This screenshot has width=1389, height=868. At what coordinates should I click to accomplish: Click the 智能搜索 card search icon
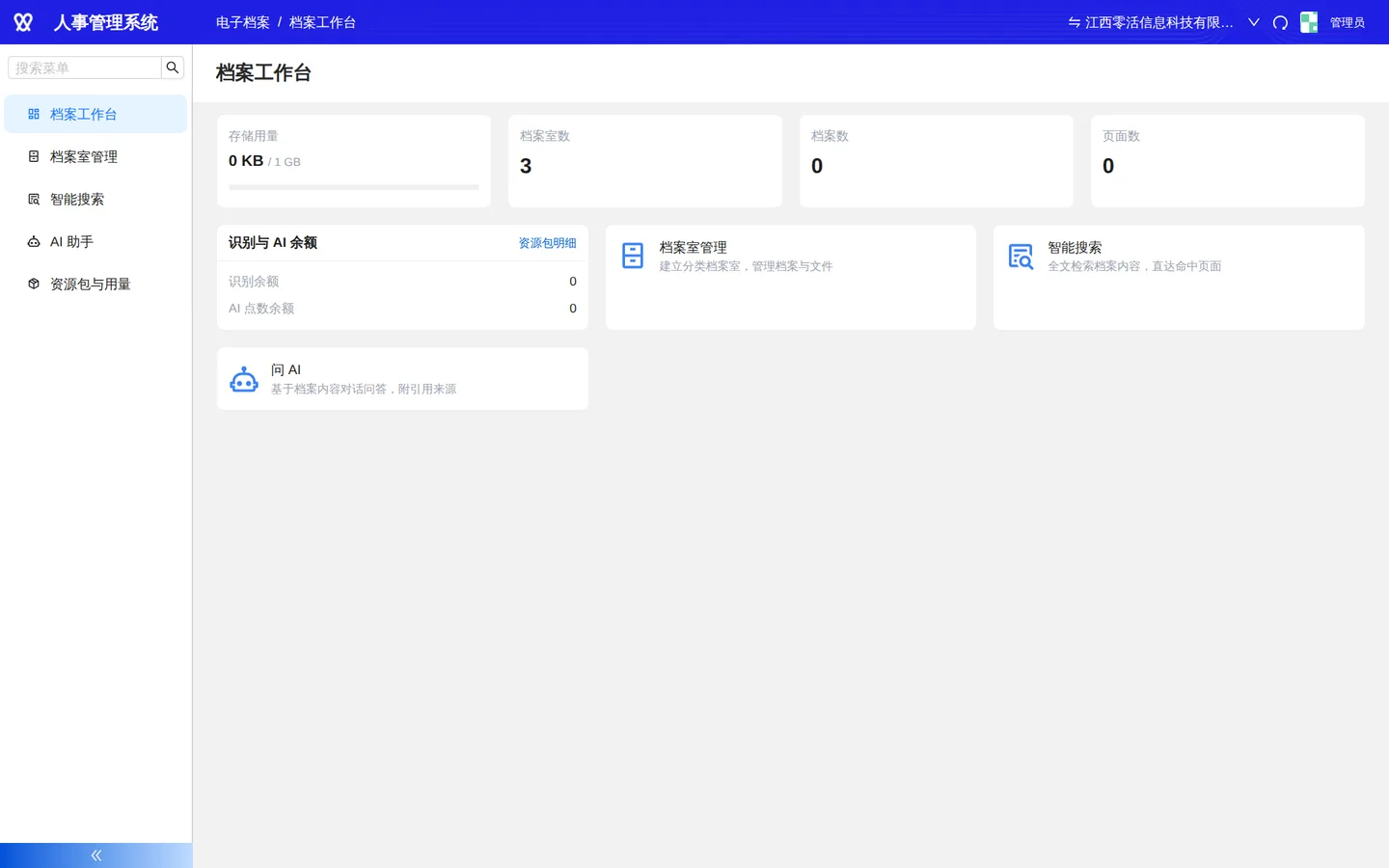click(x=1021, y=256)
